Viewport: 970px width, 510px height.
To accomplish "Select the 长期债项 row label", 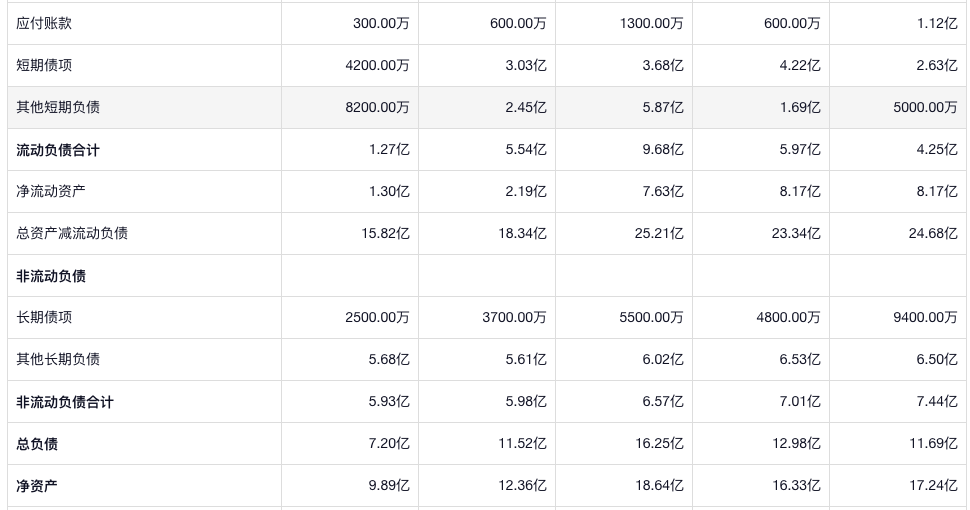I will [44, 317].
